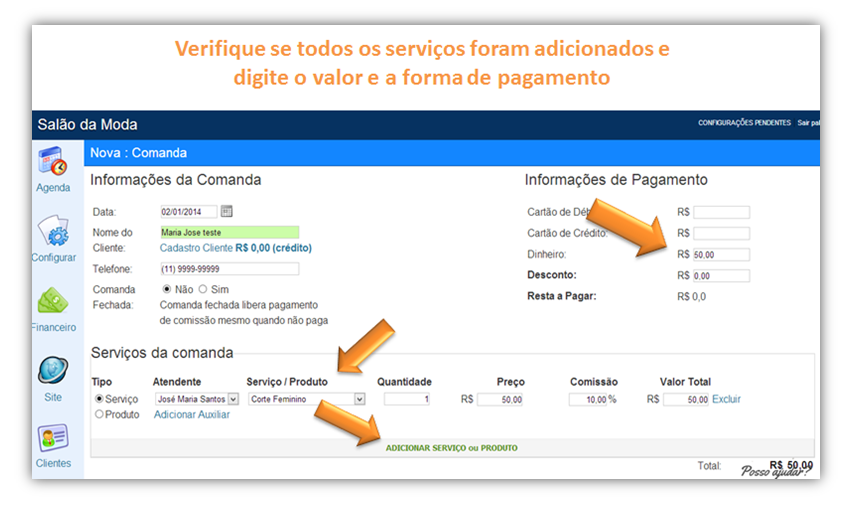Click the Cartão de Crédito amount field

[x=721, y=233]
